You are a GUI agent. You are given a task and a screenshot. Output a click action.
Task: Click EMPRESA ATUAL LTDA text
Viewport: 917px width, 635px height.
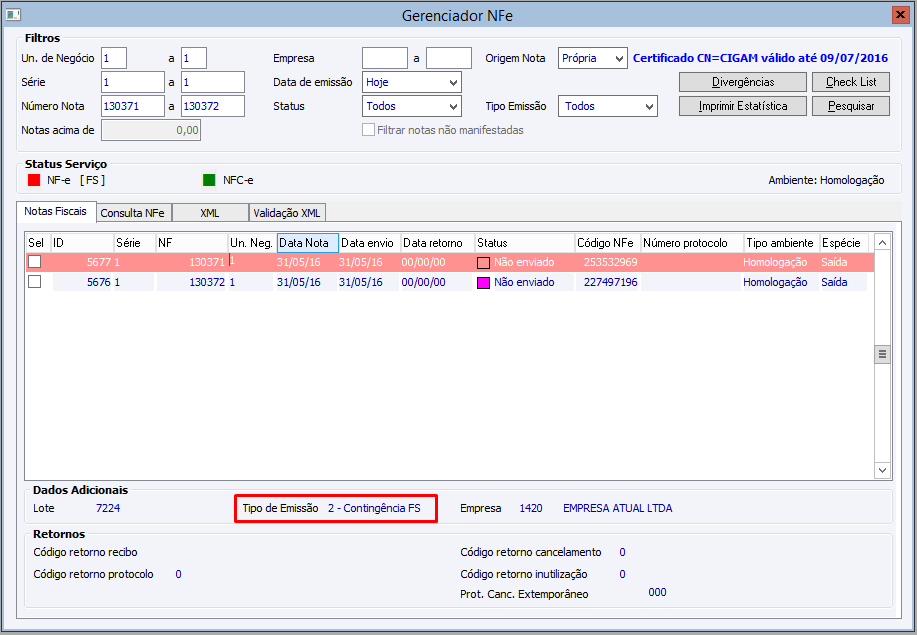tap(618, 508)
